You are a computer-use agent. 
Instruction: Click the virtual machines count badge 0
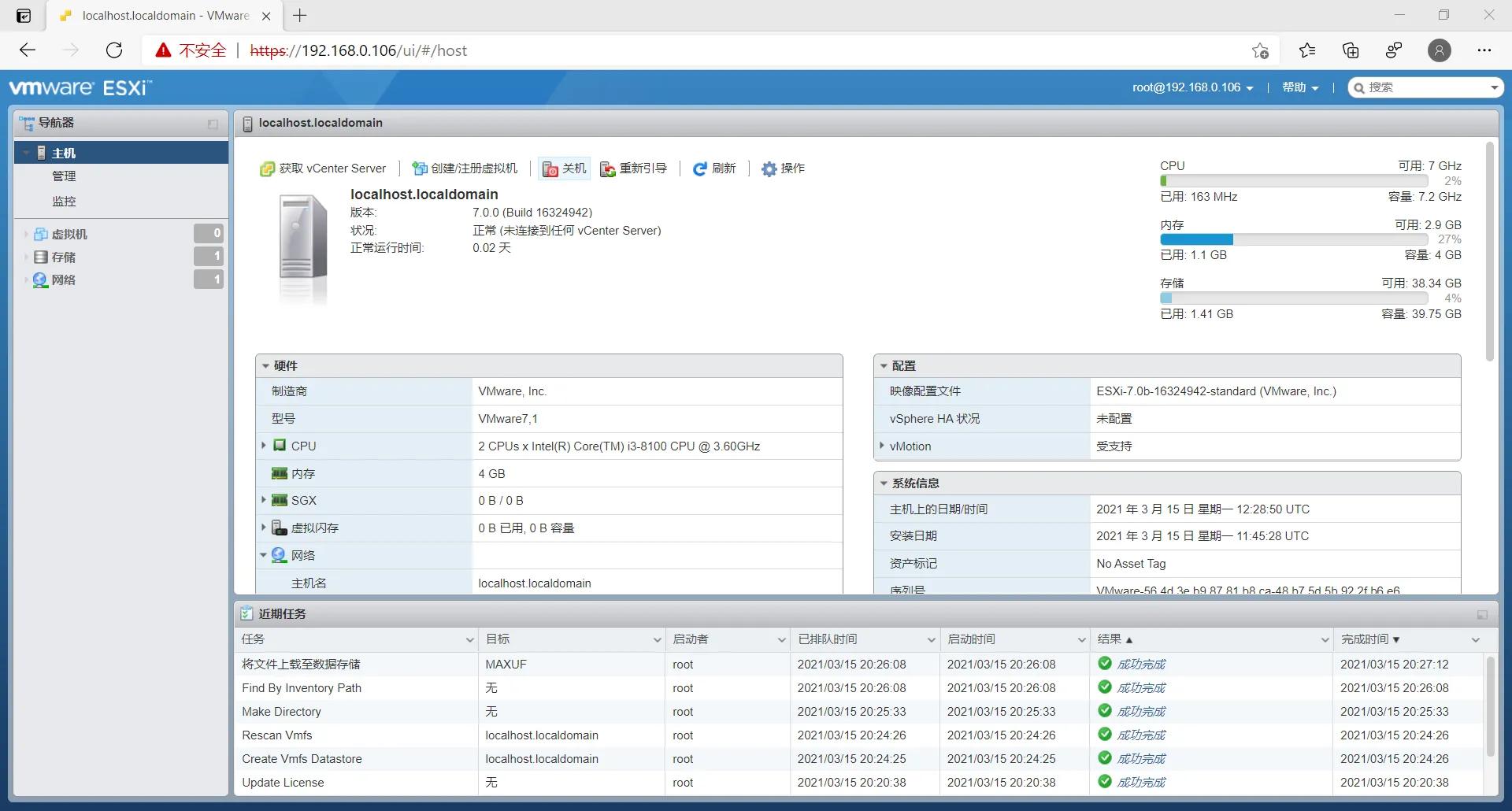tap(209, 233)
